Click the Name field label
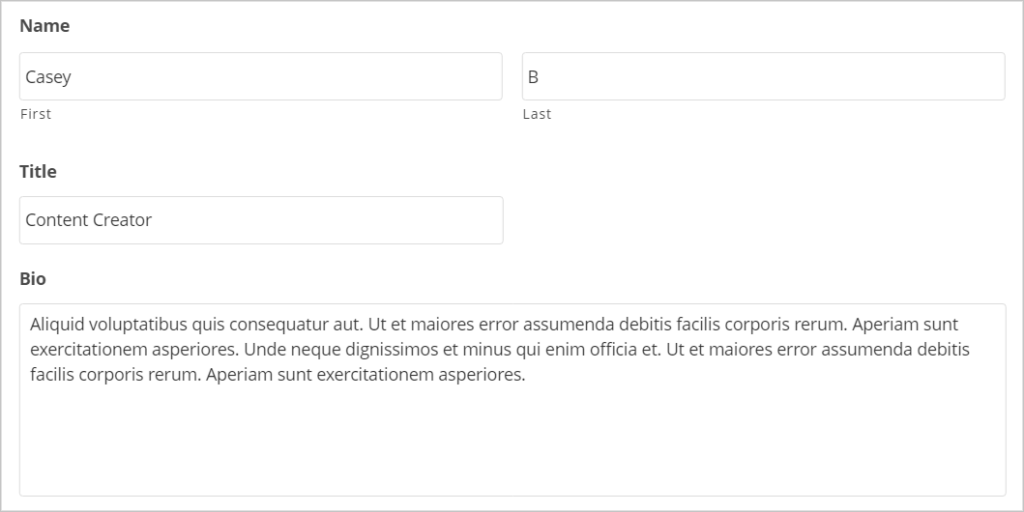 click(x=45, y=26)
